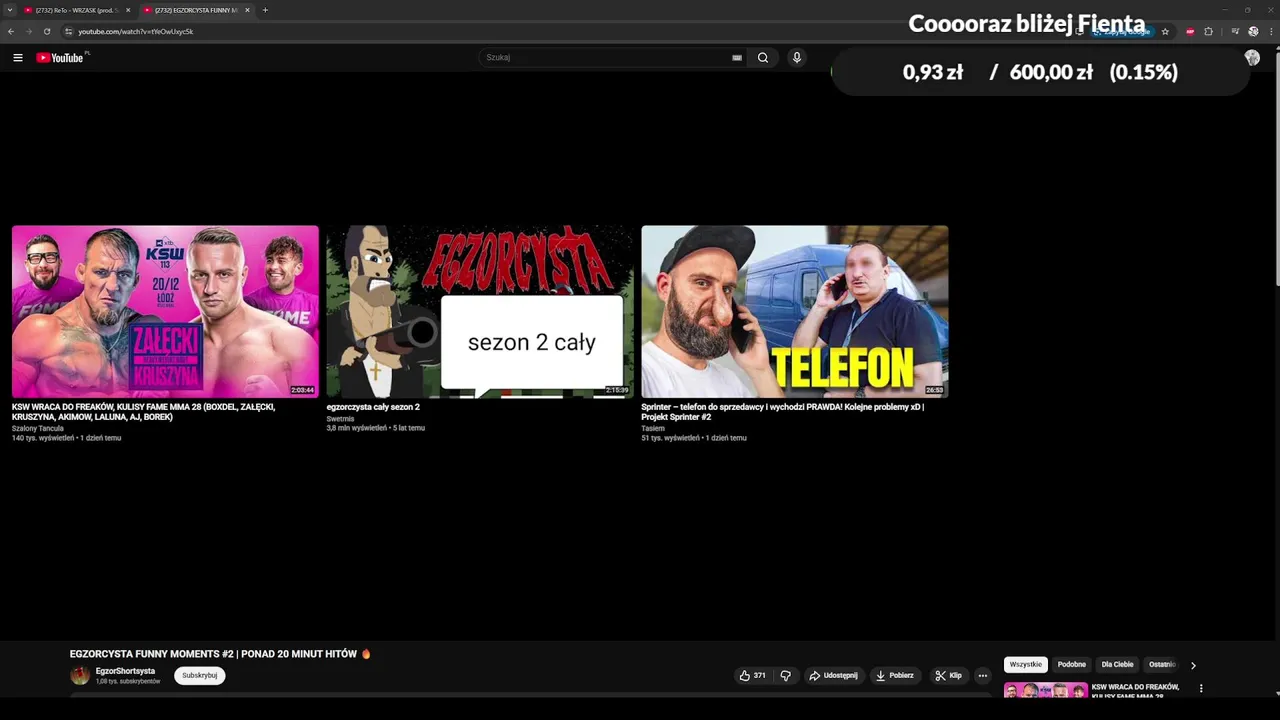Screen dimensions: 1280x720
Task: Select the Podobne filter chip
Action: tap(1072, 664)
